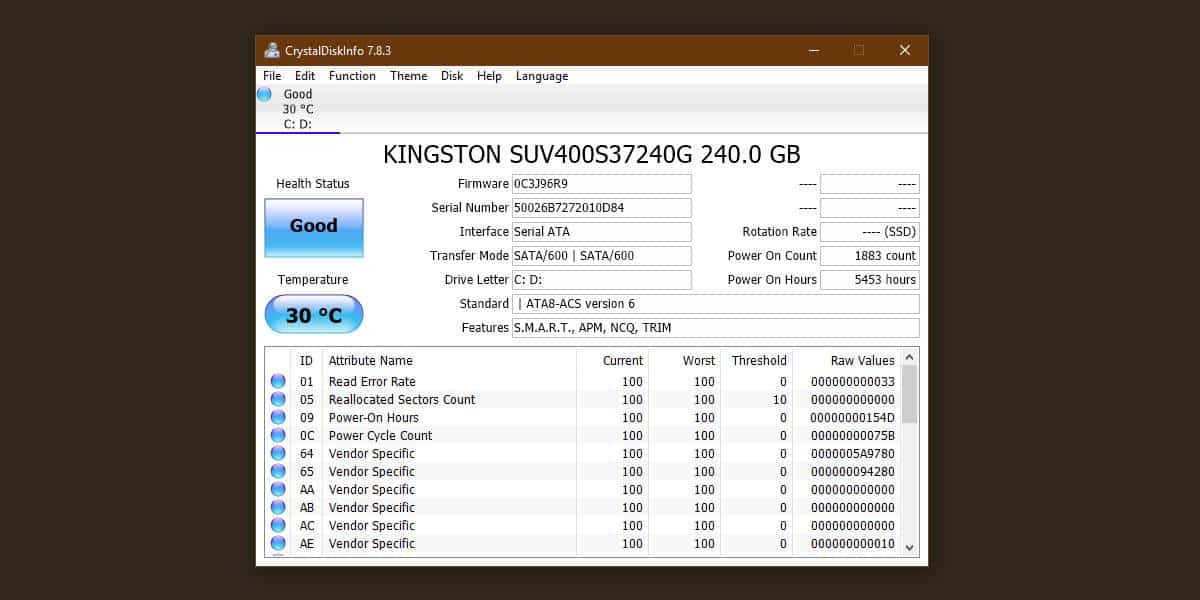Image resolution: width=1200 pixels, height=600 pixels.
Task: Click the Rotation Rate field (SSD)
Action: click(x=869, y=232)
